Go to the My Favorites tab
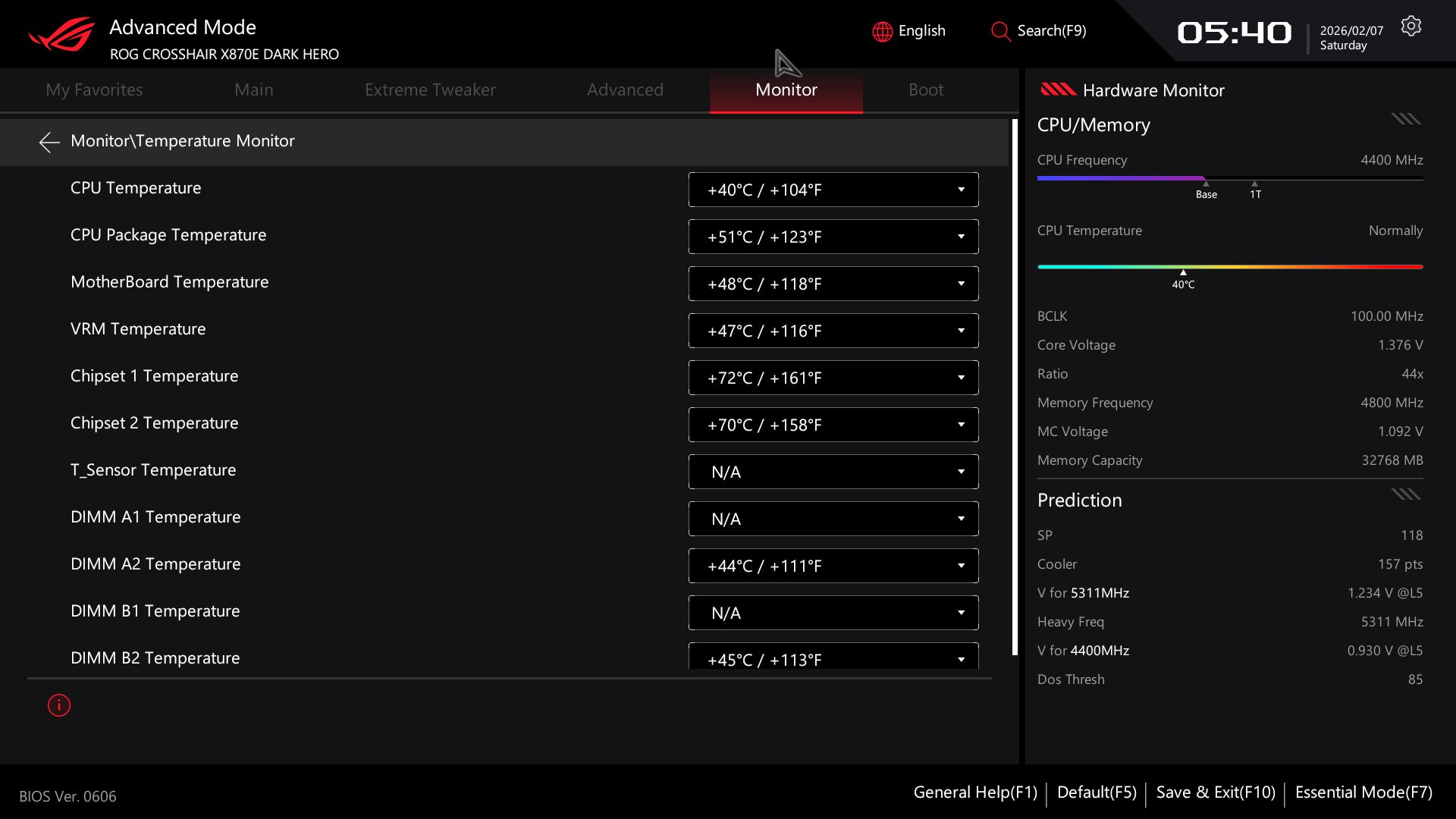Image resolution: width=1456 pixels, height=819 pixels. point(94,89)
